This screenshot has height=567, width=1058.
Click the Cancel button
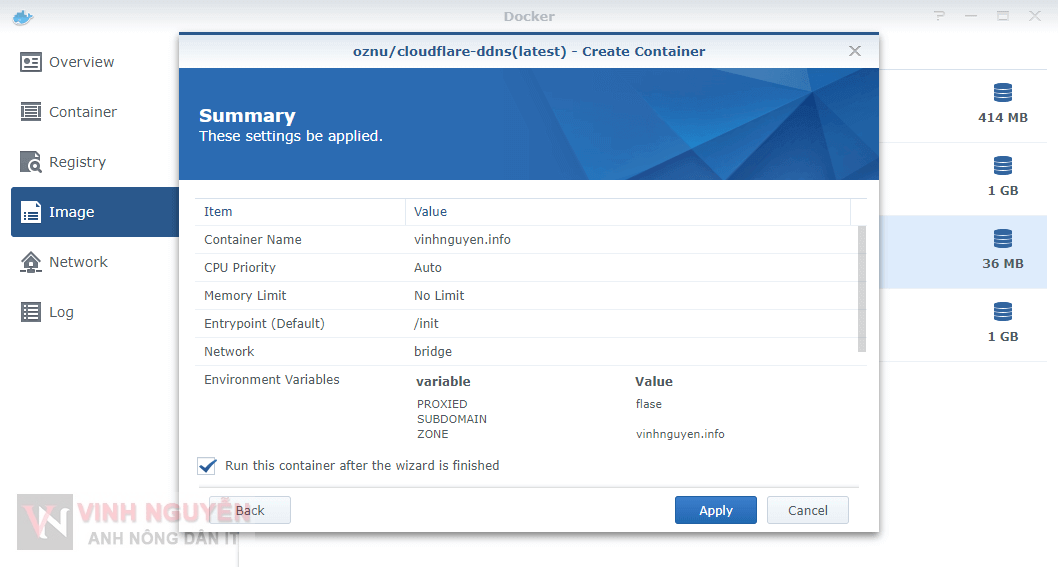[808, 510]
